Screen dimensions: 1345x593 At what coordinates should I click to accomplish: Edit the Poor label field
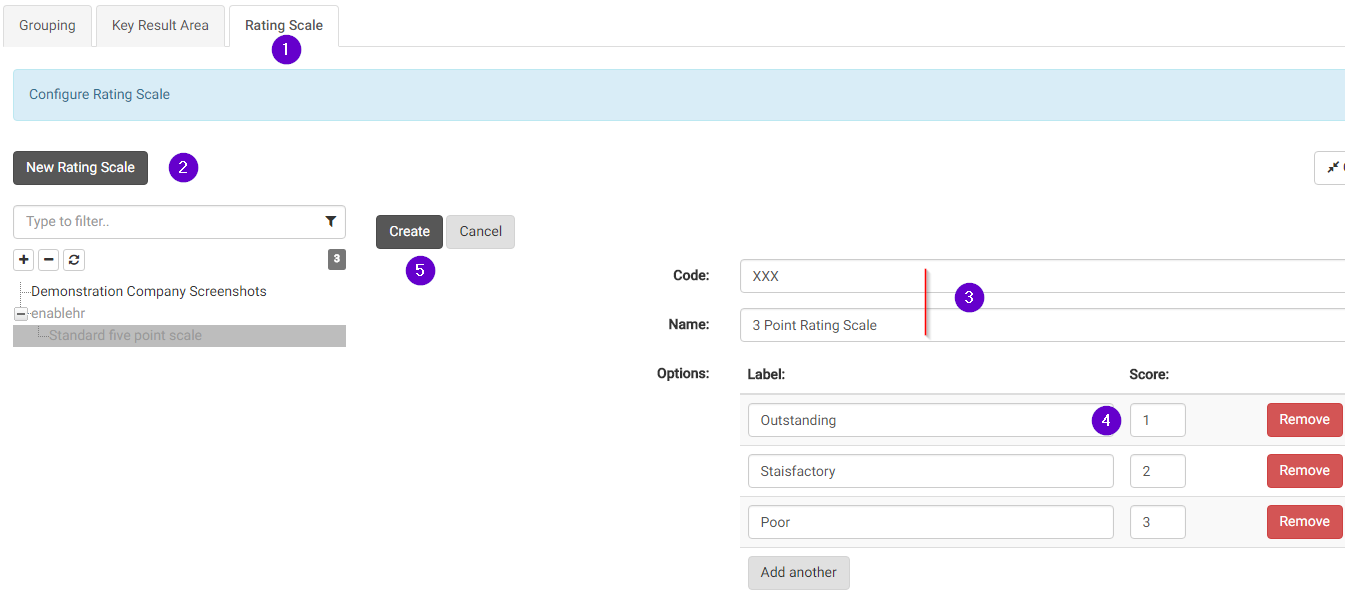click(x=930, y=522)
